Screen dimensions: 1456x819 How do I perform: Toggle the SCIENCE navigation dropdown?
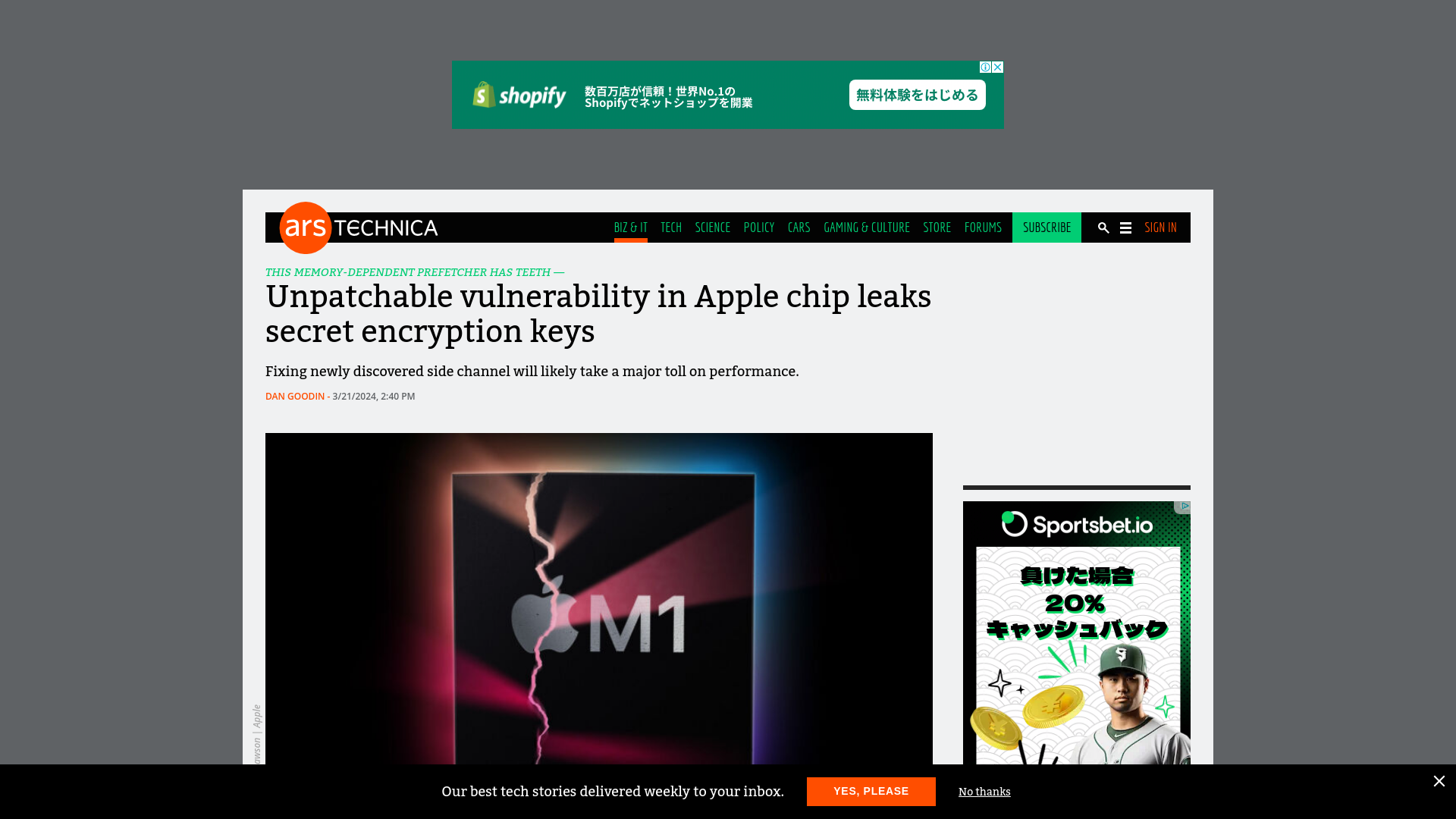tap(713, 227)
